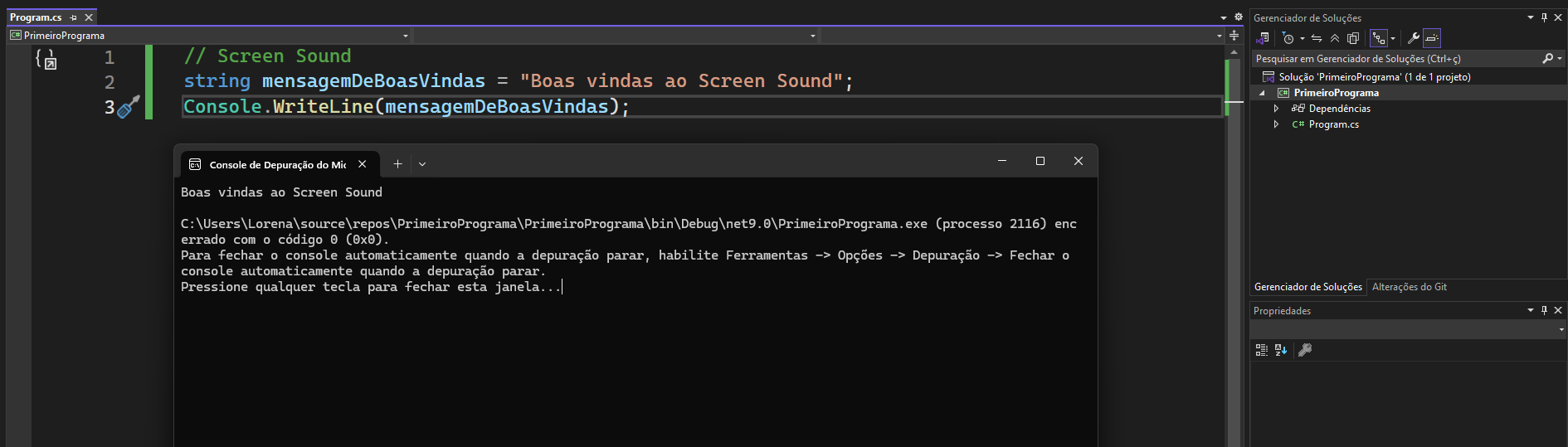The width and height of the screenshot is (1568, 447).
Task: Switch views with the Solution Explorer Visual Studio icon
Action: 1263,38
